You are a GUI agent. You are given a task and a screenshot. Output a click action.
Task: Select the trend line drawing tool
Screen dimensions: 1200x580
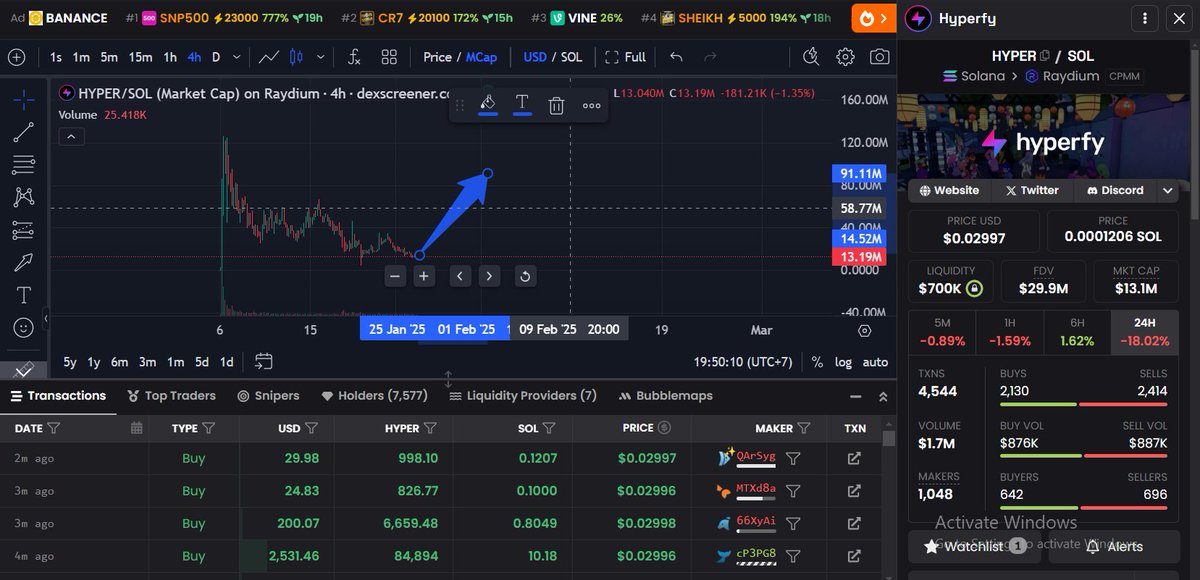(x=24, y=131)
